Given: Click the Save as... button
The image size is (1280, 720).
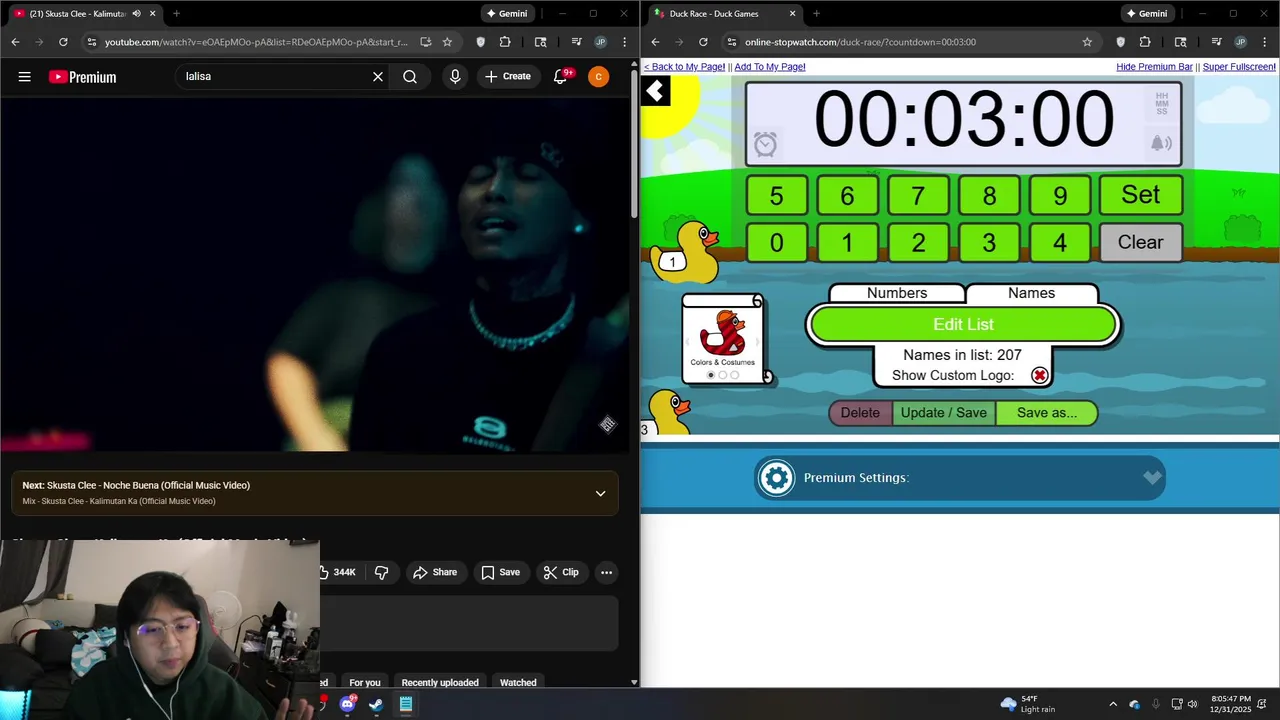Looking at the screenshot, I should point(1047,413).
